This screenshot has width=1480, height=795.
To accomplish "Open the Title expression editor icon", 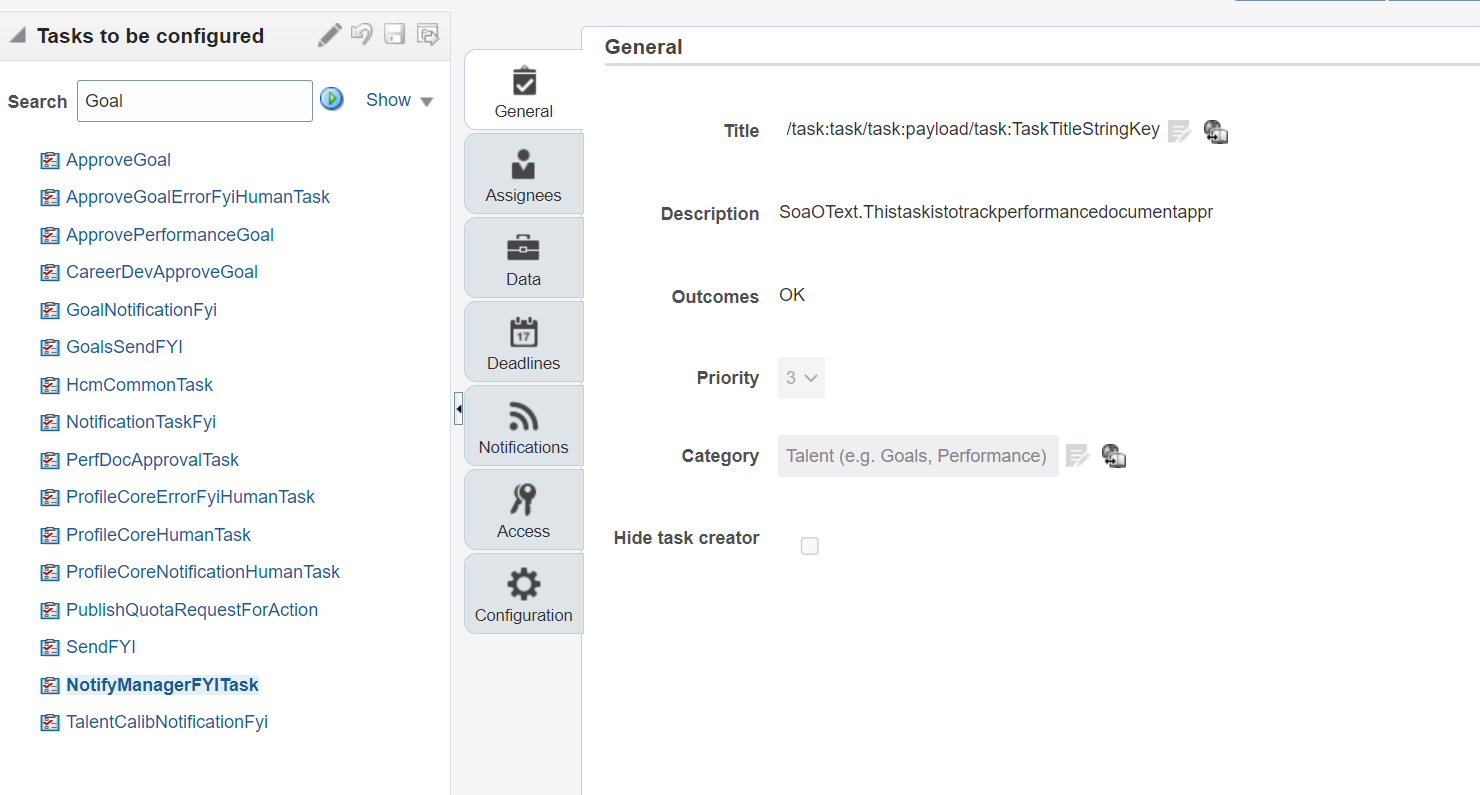I will (x=1179, y=130).
